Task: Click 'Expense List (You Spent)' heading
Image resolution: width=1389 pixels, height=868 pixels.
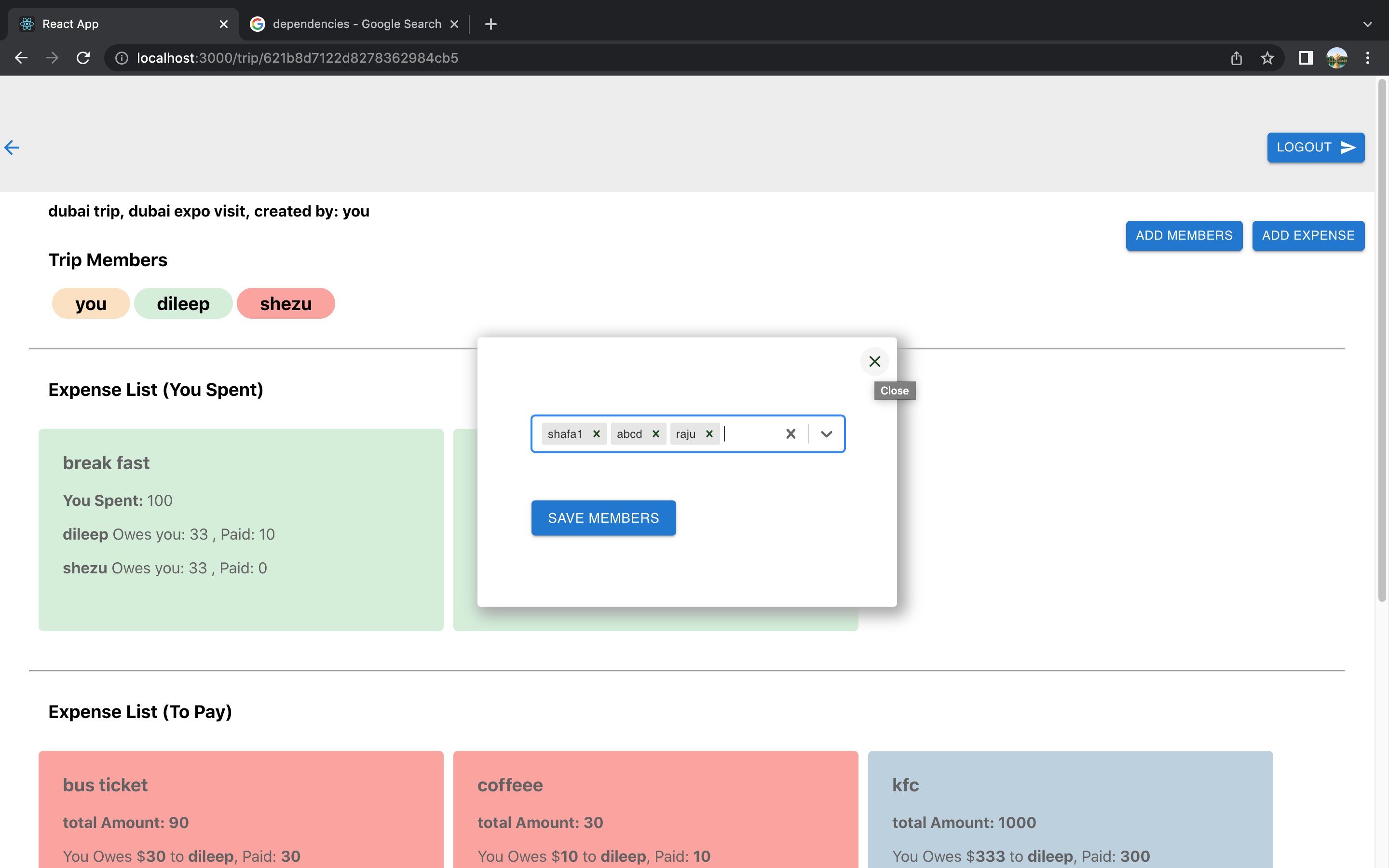Action: (156, 390)
